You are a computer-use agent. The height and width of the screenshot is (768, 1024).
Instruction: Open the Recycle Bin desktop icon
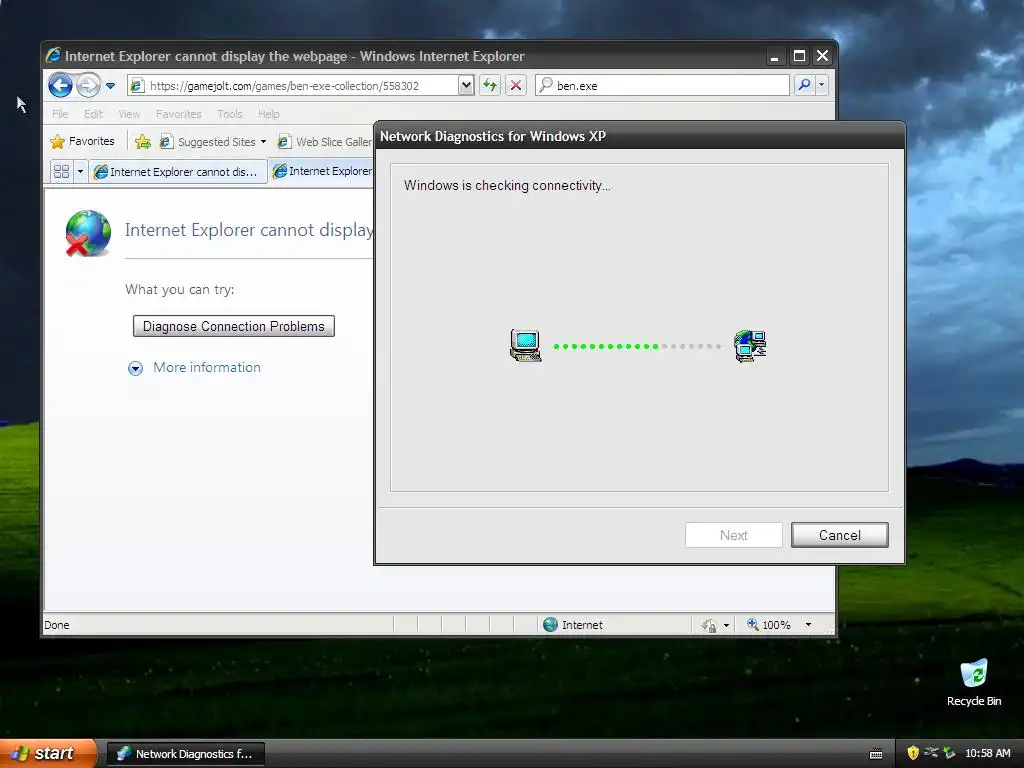974,683
